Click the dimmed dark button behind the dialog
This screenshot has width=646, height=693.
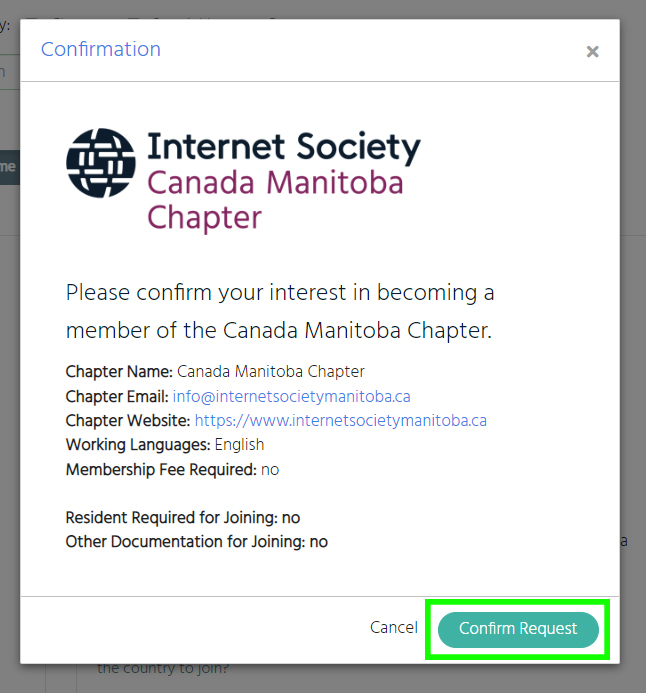[10, 167]
